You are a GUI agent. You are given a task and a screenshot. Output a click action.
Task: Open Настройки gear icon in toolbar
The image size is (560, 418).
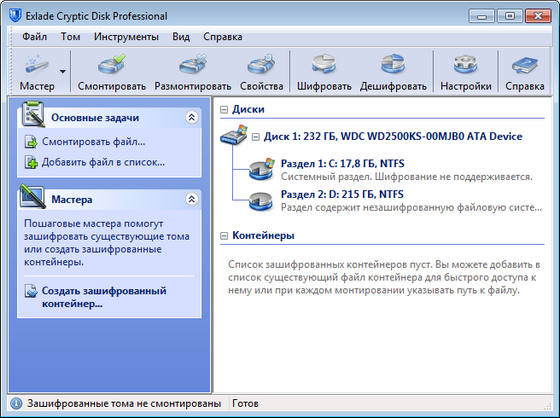466,64
